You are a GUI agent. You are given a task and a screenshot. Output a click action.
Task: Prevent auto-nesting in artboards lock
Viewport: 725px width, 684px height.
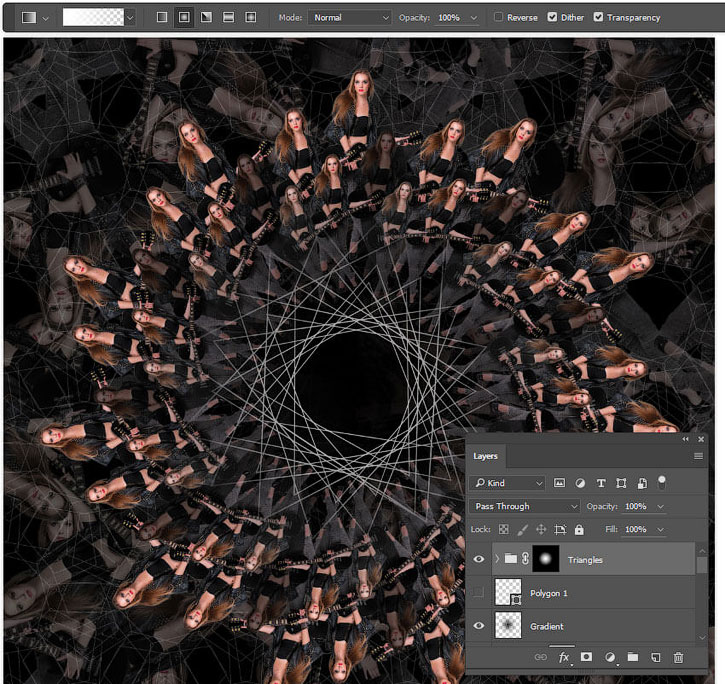click(x=560, y=530)
